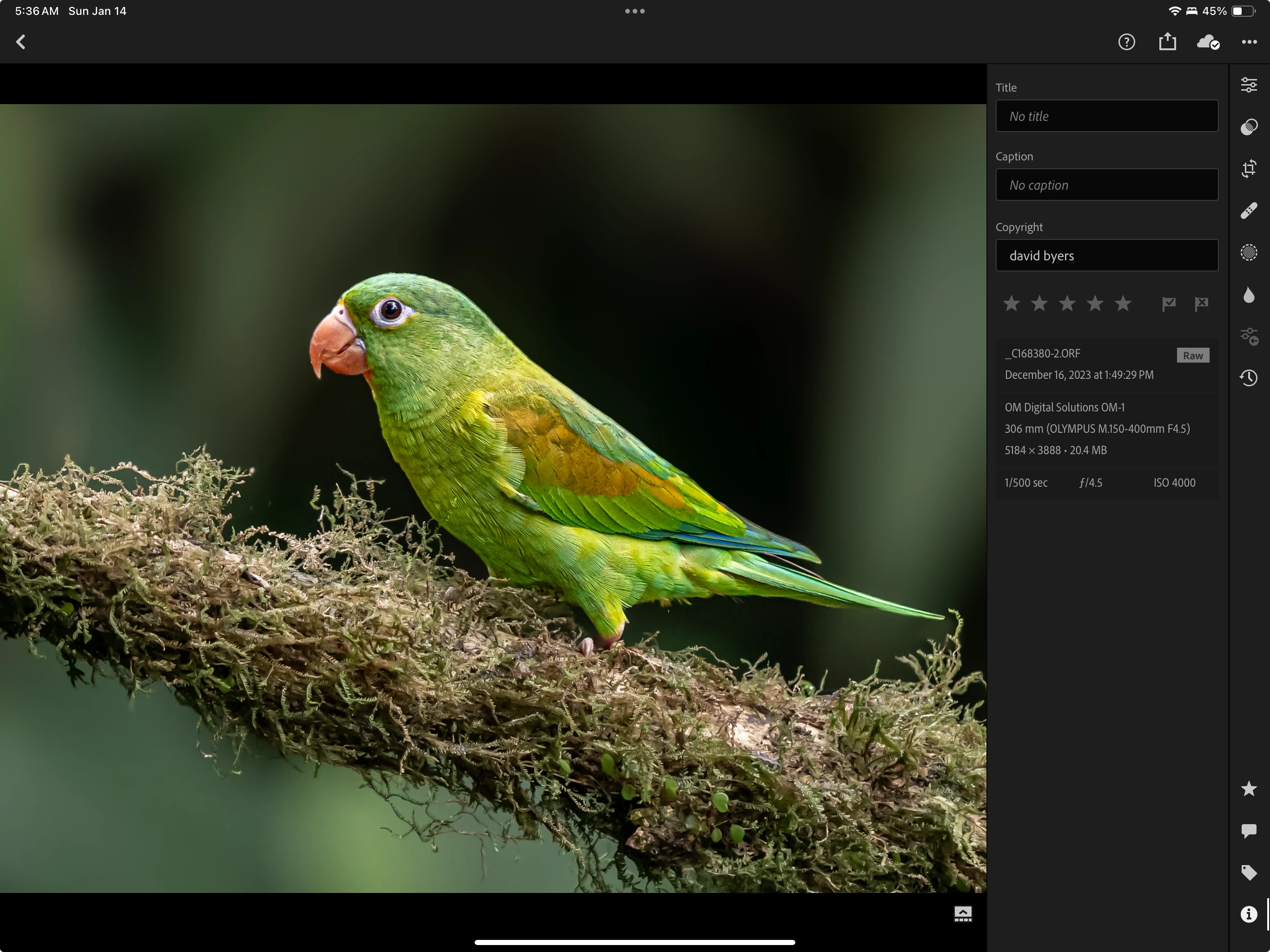The image size is (1270, 952).
Task: Flag photo as rejected
Action: pos(1201,304)
